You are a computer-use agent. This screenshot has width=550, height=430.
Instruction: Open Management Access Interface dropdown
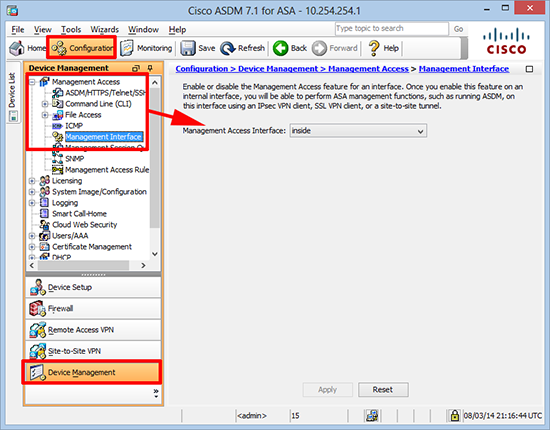pos(358,131)
